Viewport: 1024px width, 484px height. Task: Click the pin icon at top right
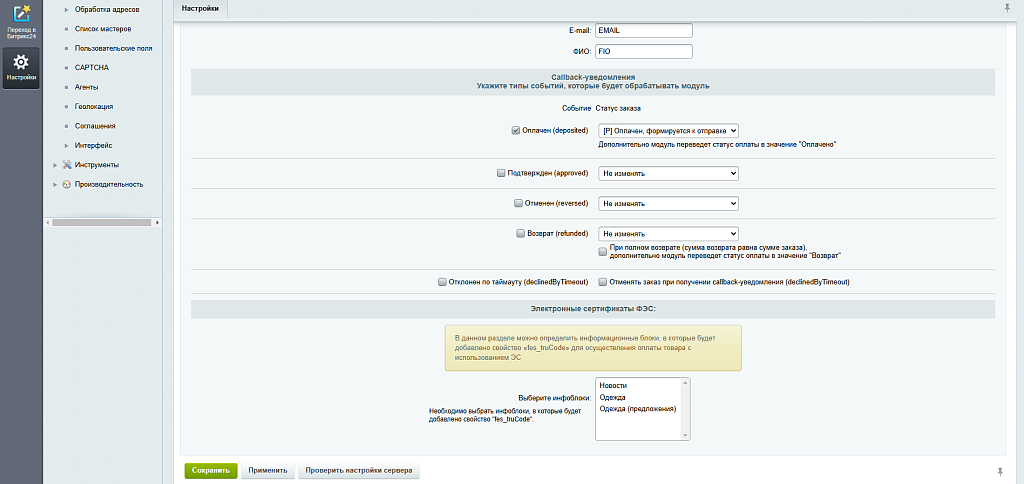(x=1006, y=8)
